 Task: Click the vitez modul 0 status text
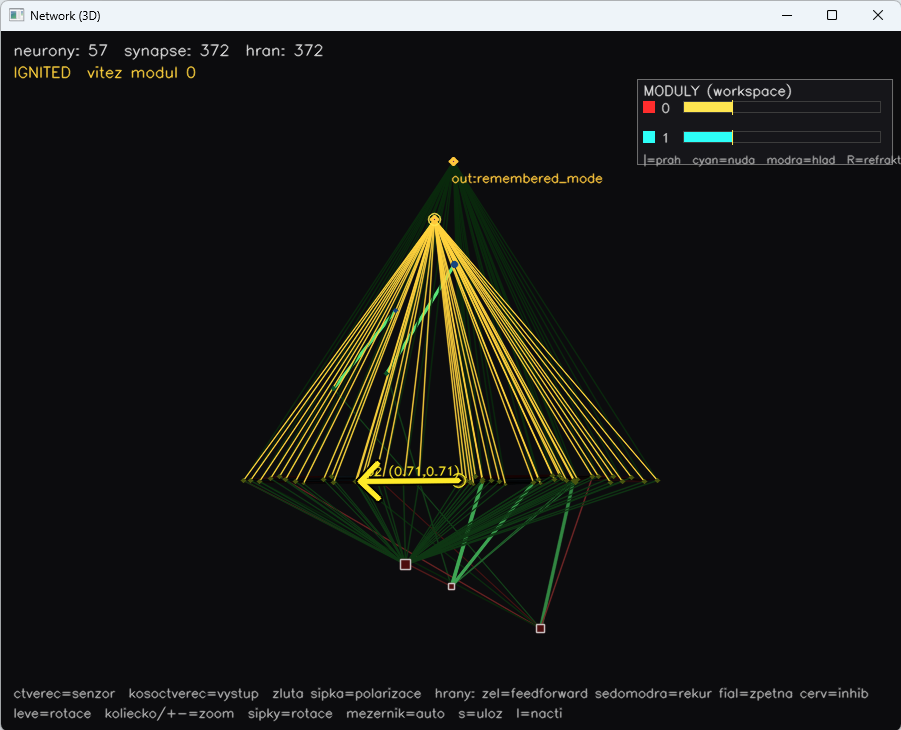tap(141, 73)
